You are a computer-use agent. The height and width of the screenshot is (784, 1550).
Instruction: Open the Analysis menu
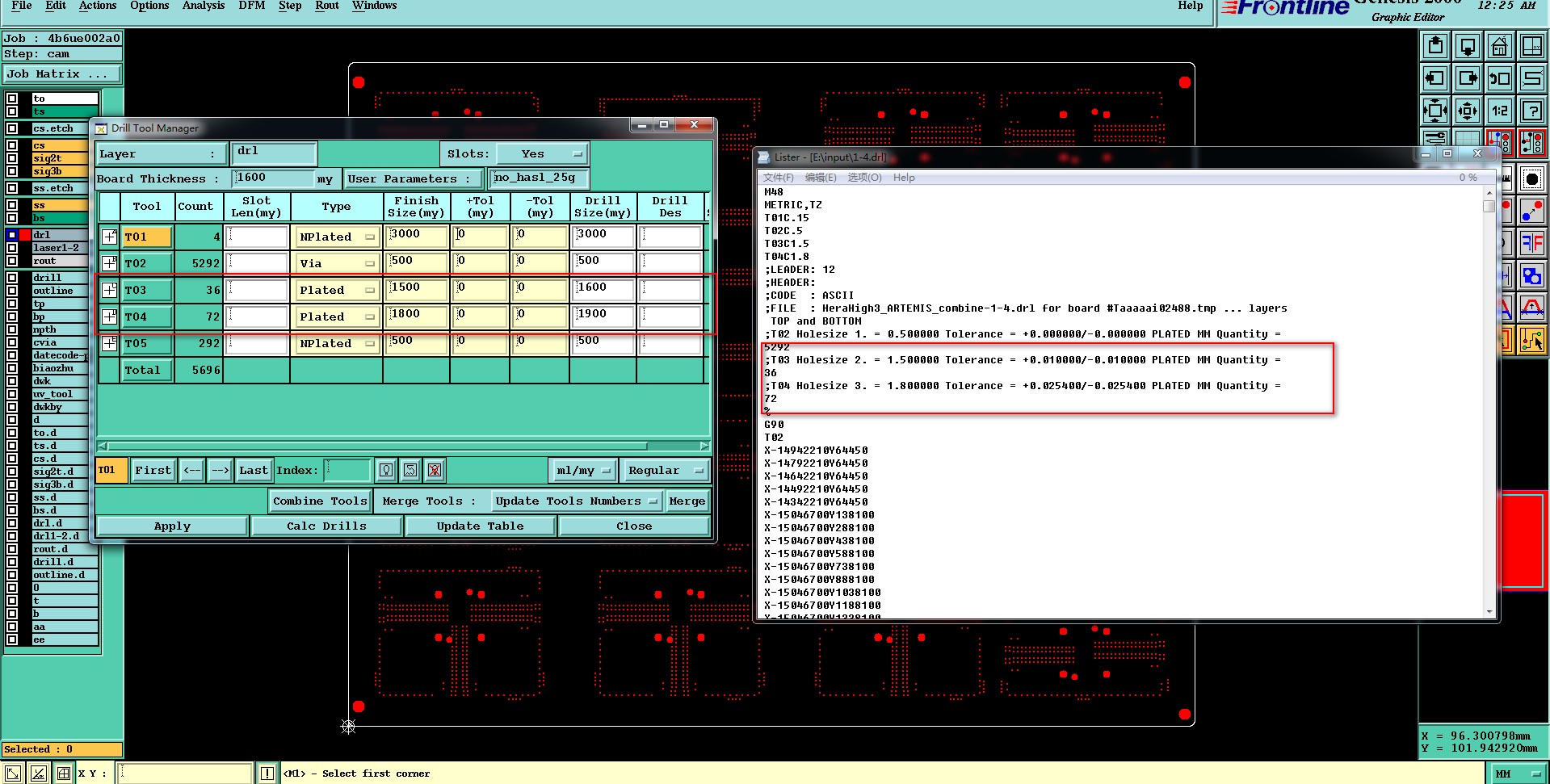pyautogui.click(x=203, y=6)
